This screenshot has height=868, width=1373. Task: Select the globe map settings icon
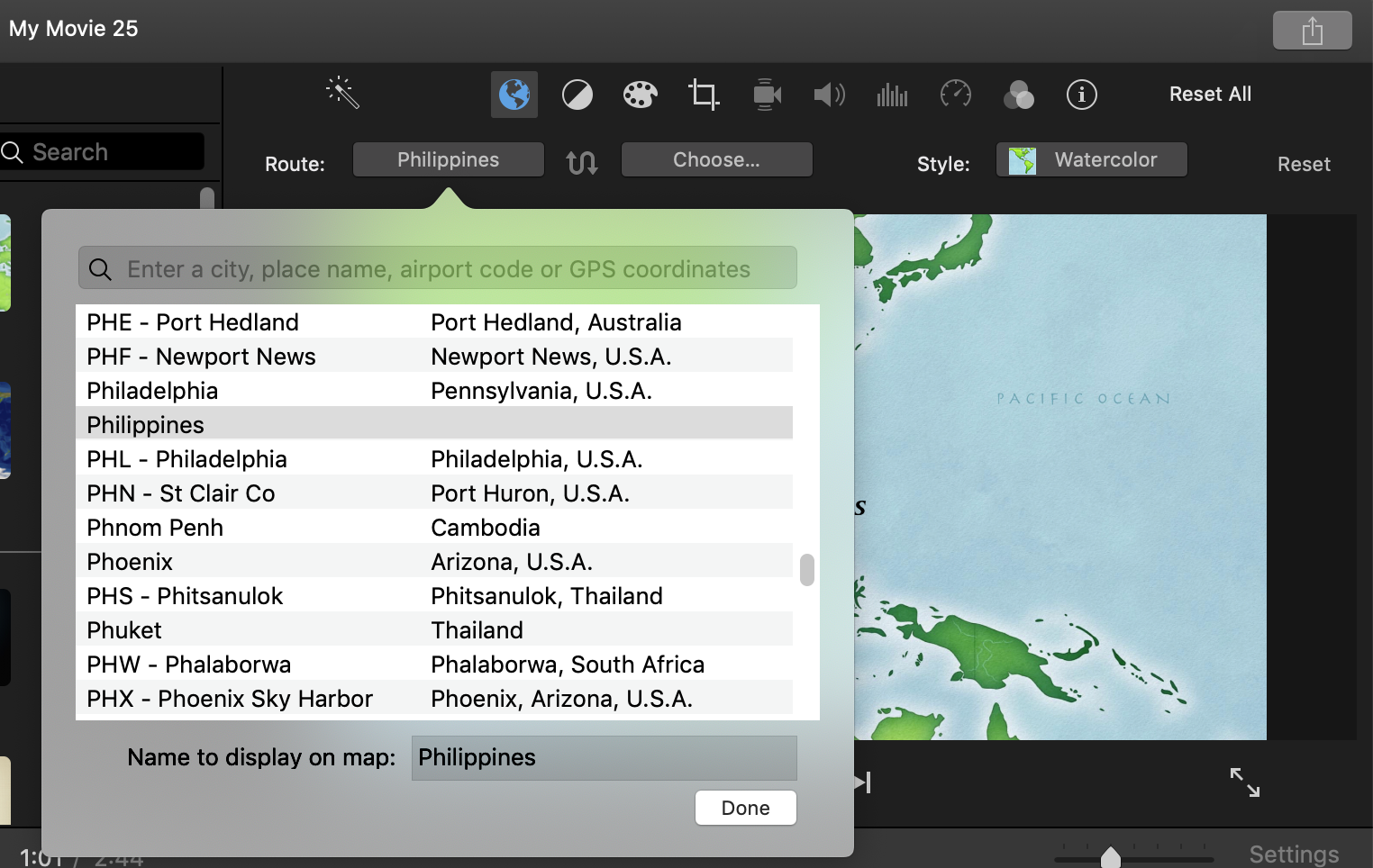point(514,95)
